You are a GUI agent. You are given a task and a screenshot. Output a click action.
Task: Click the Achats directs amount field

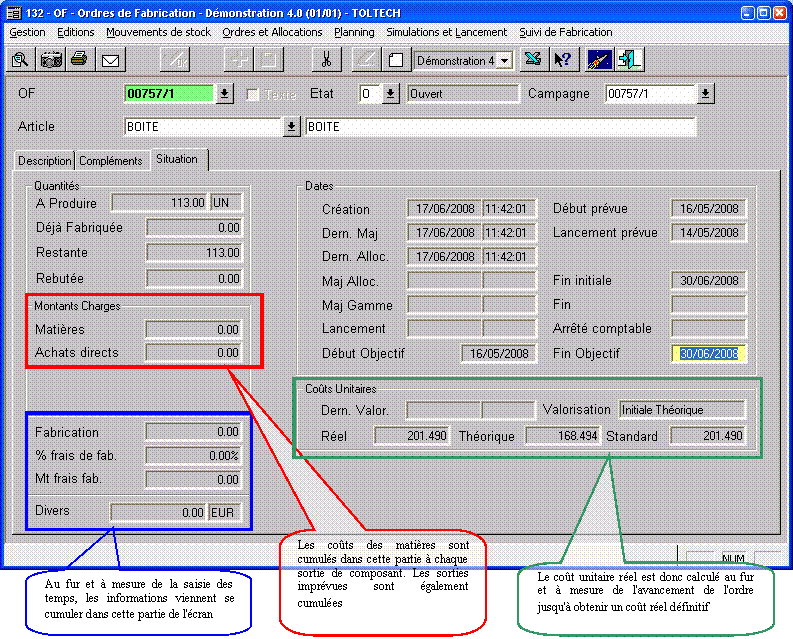193,353
